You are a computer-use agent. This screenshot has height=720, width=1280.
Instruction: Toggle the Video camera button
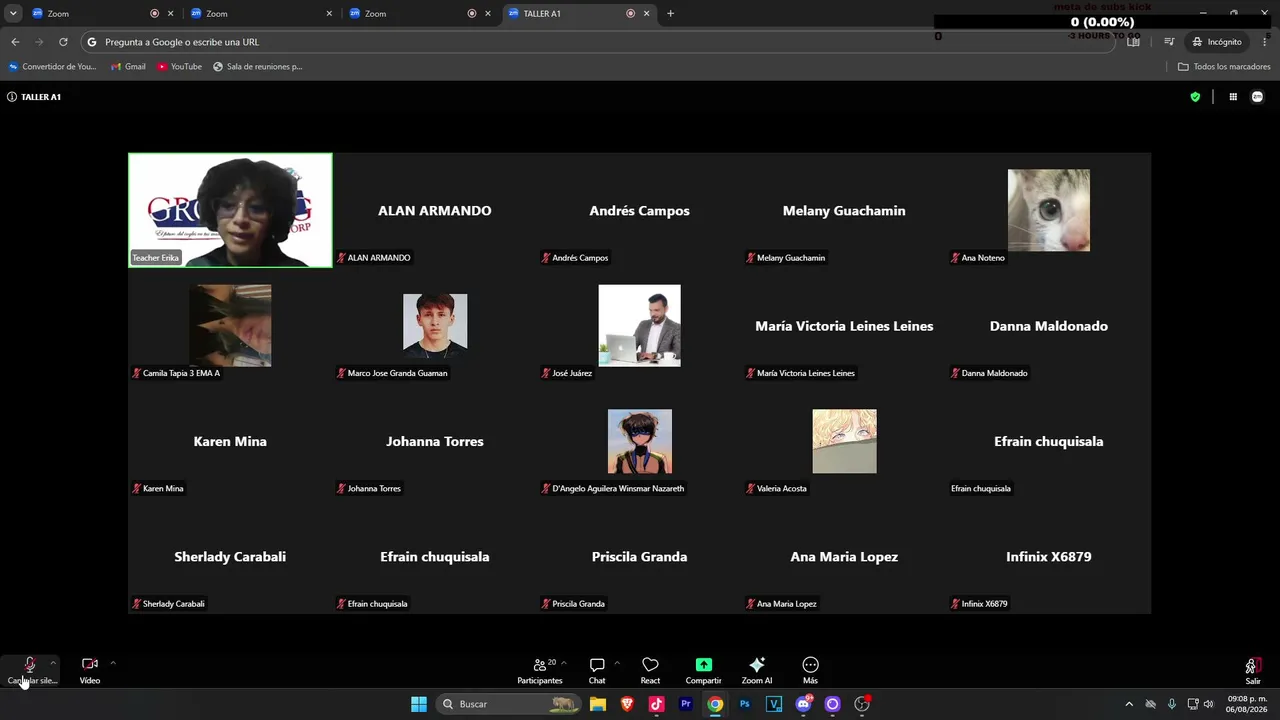tap(90, 669)
